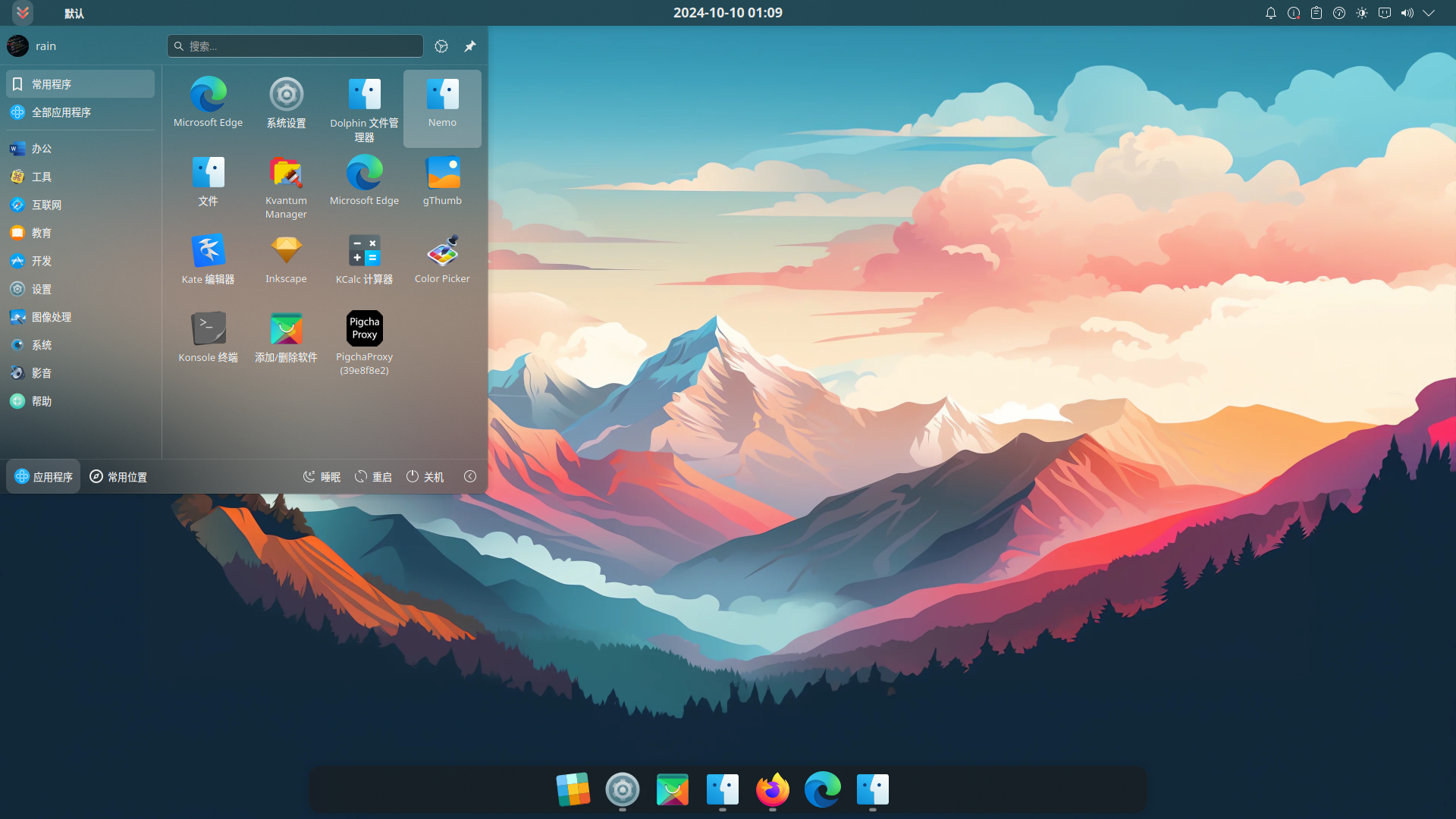
Task: Open the 开发 category
Action: coord(80,261)
